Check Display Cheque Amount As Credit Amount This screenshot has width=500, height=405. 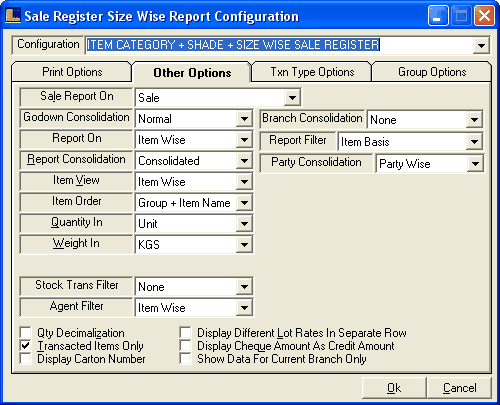point(185,346)
